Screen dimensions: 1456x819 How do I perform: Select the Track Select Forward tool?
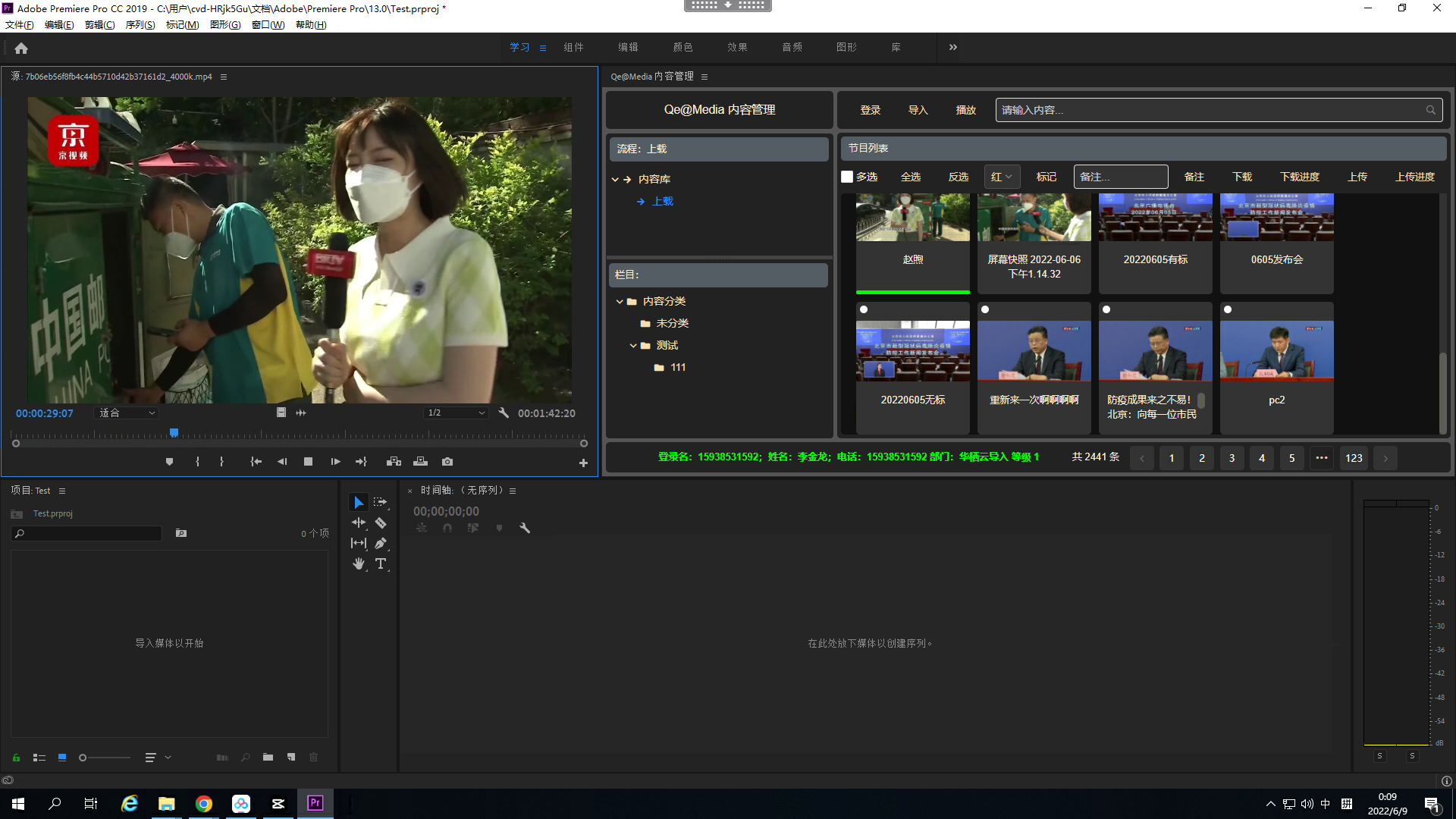pyautogui.click(x=380, y=502)
